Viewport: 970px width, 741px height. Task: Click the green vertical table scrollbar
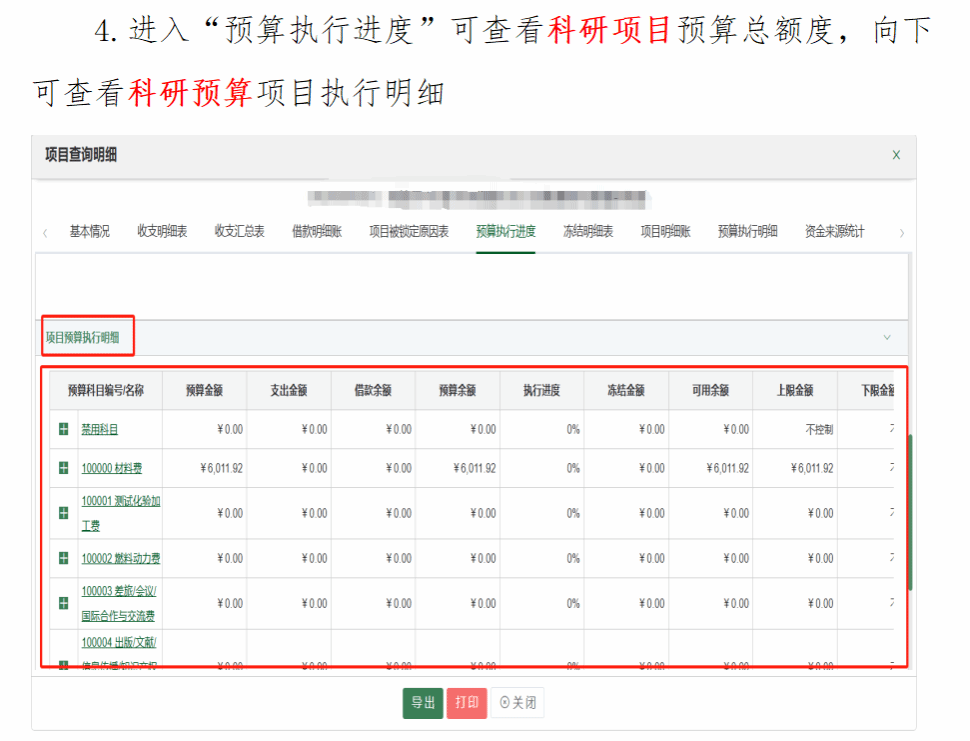910,512
